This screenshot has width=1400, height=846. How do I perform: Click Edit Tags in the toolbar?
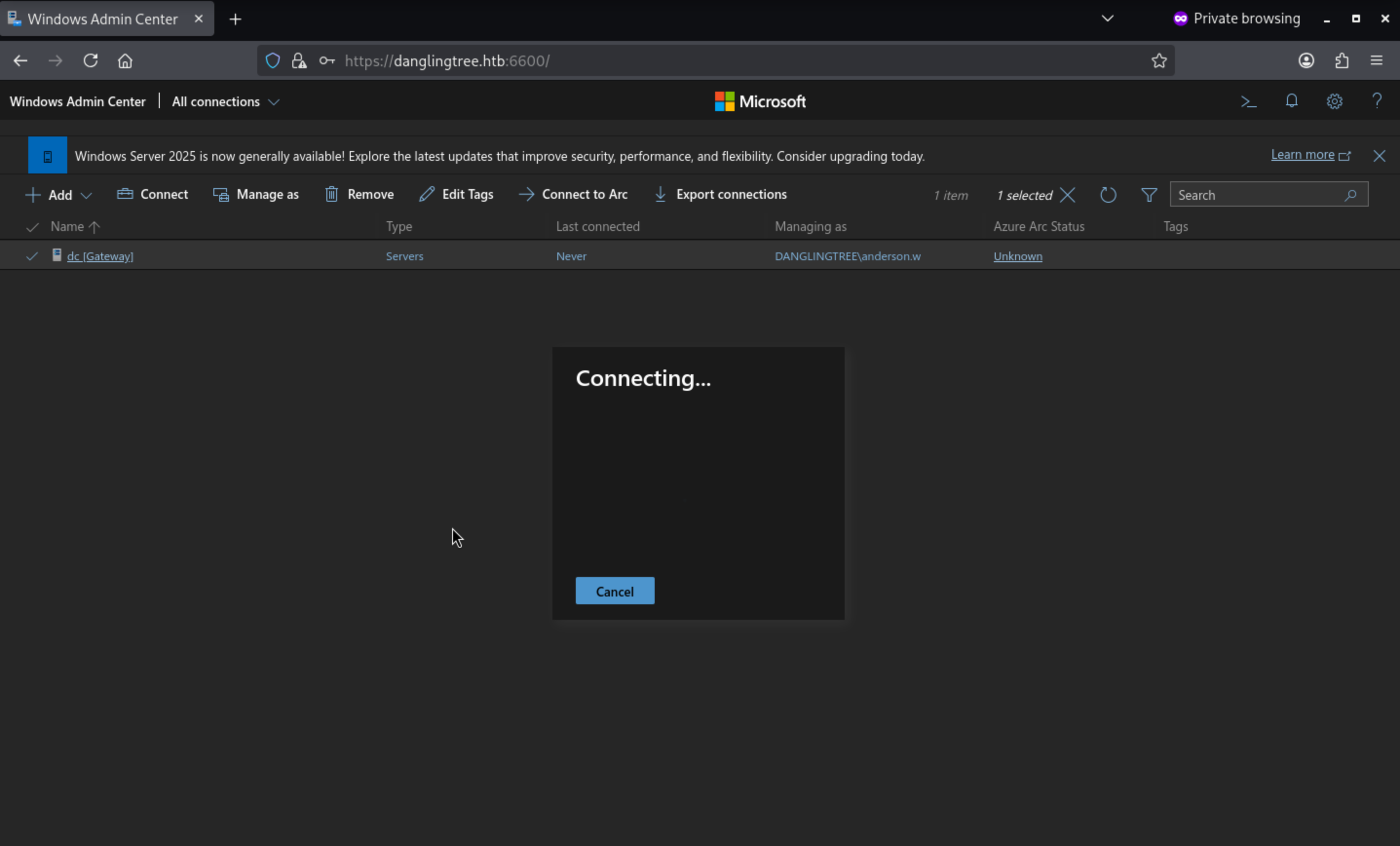(x=456, y=194)
